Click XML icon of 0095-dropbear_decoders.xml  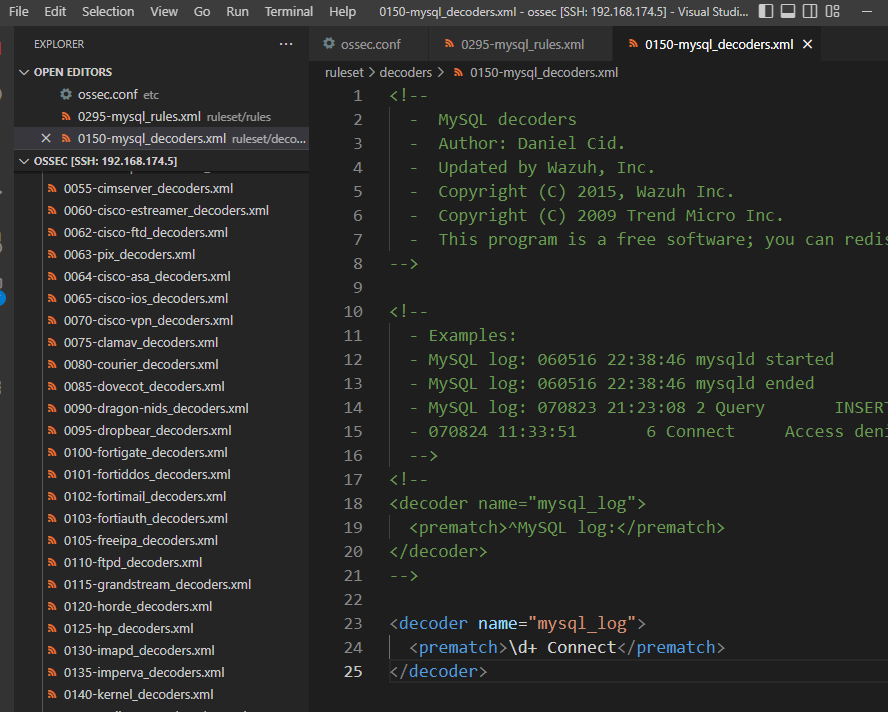click(52, 430)
